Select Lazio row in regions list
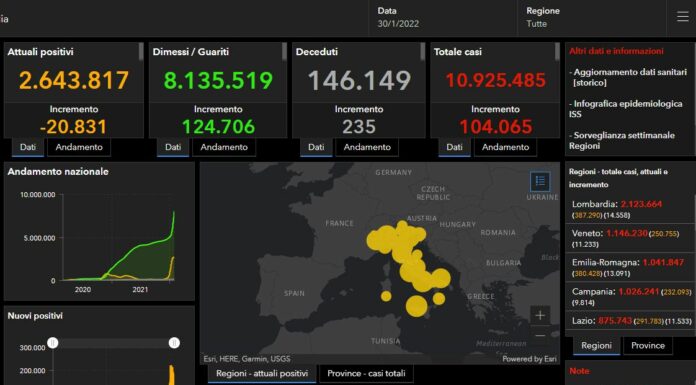This screenshot has width=696, height=385. click(630, 321)
